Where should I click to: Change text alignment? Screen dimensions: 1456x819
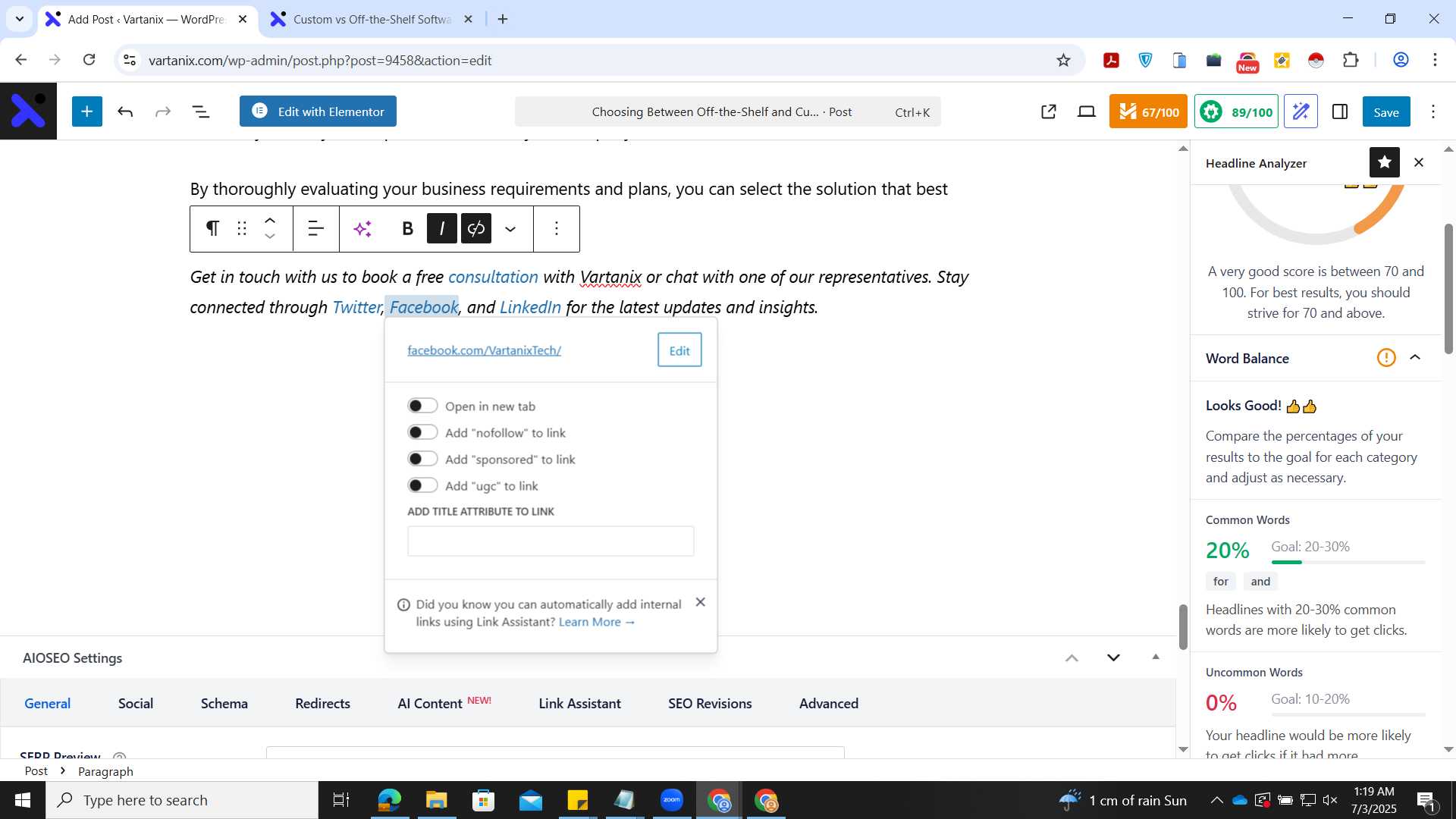pyautogui.click(x=315, y=228)
